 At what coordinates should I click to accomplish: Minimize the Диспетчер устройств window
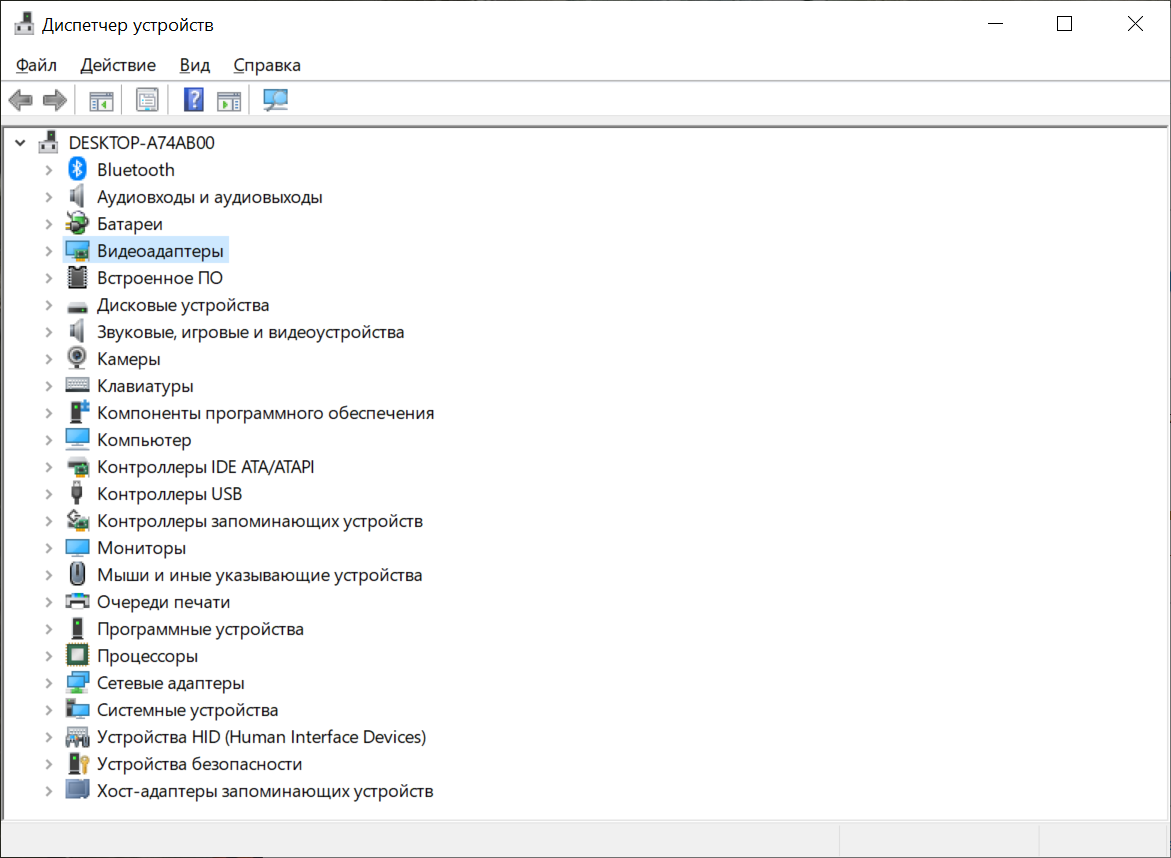[x=995, y=24]
